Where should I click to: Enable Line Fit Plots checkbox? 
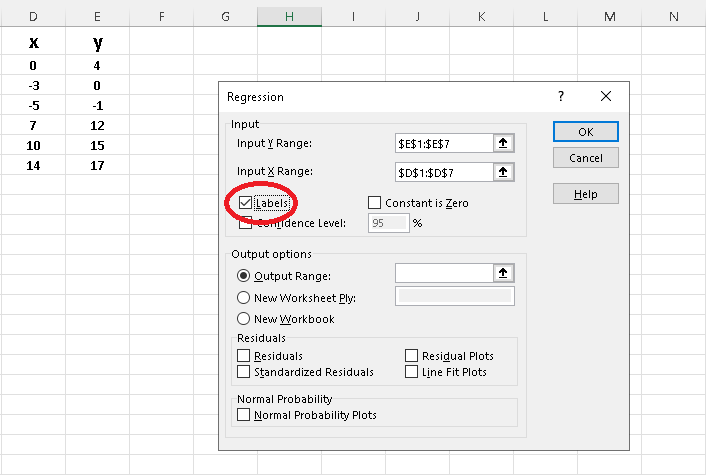(x=412, y=372)
